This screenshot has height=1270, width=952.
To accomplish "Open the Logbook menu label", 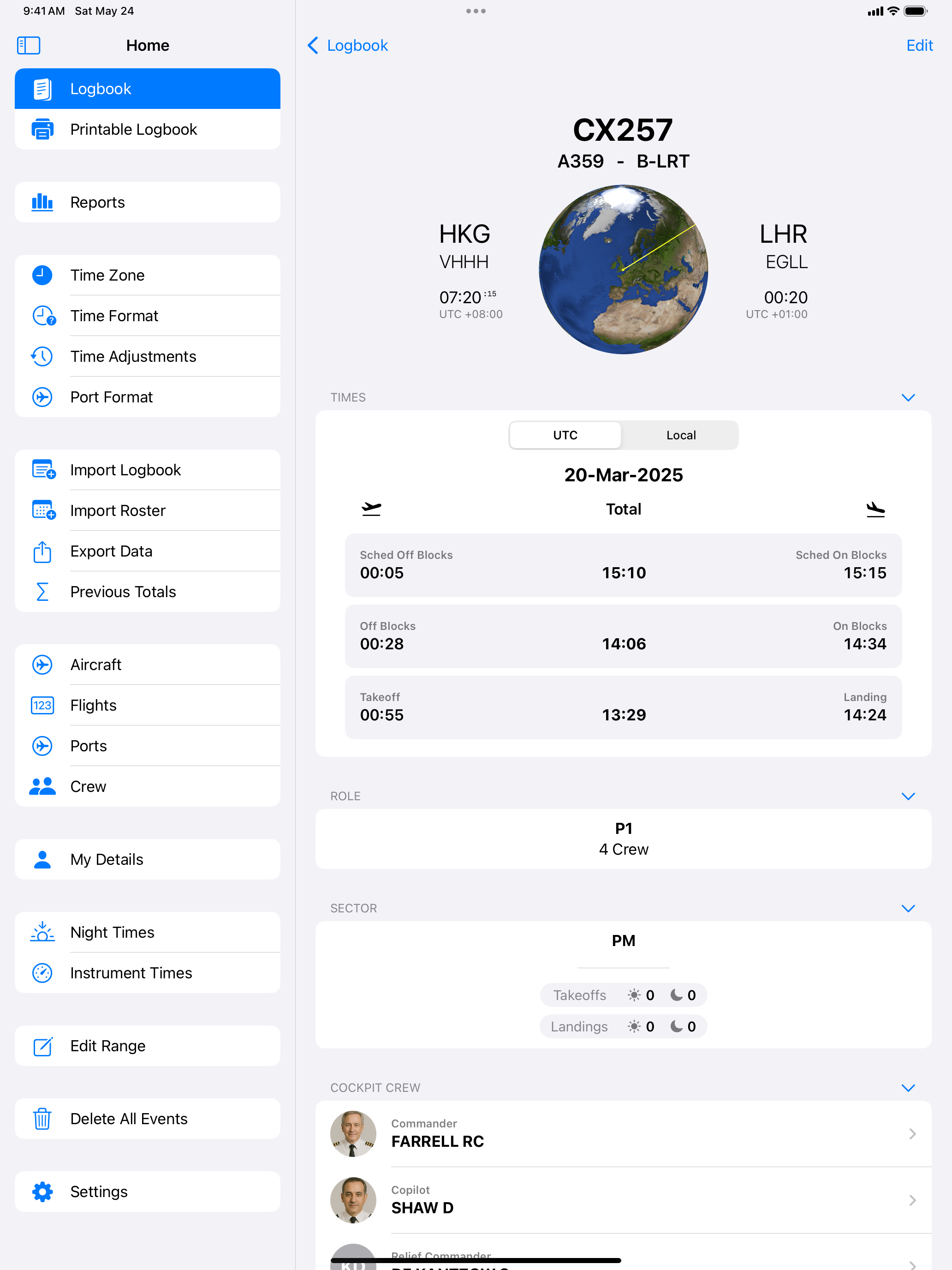I will click(101, 89).
